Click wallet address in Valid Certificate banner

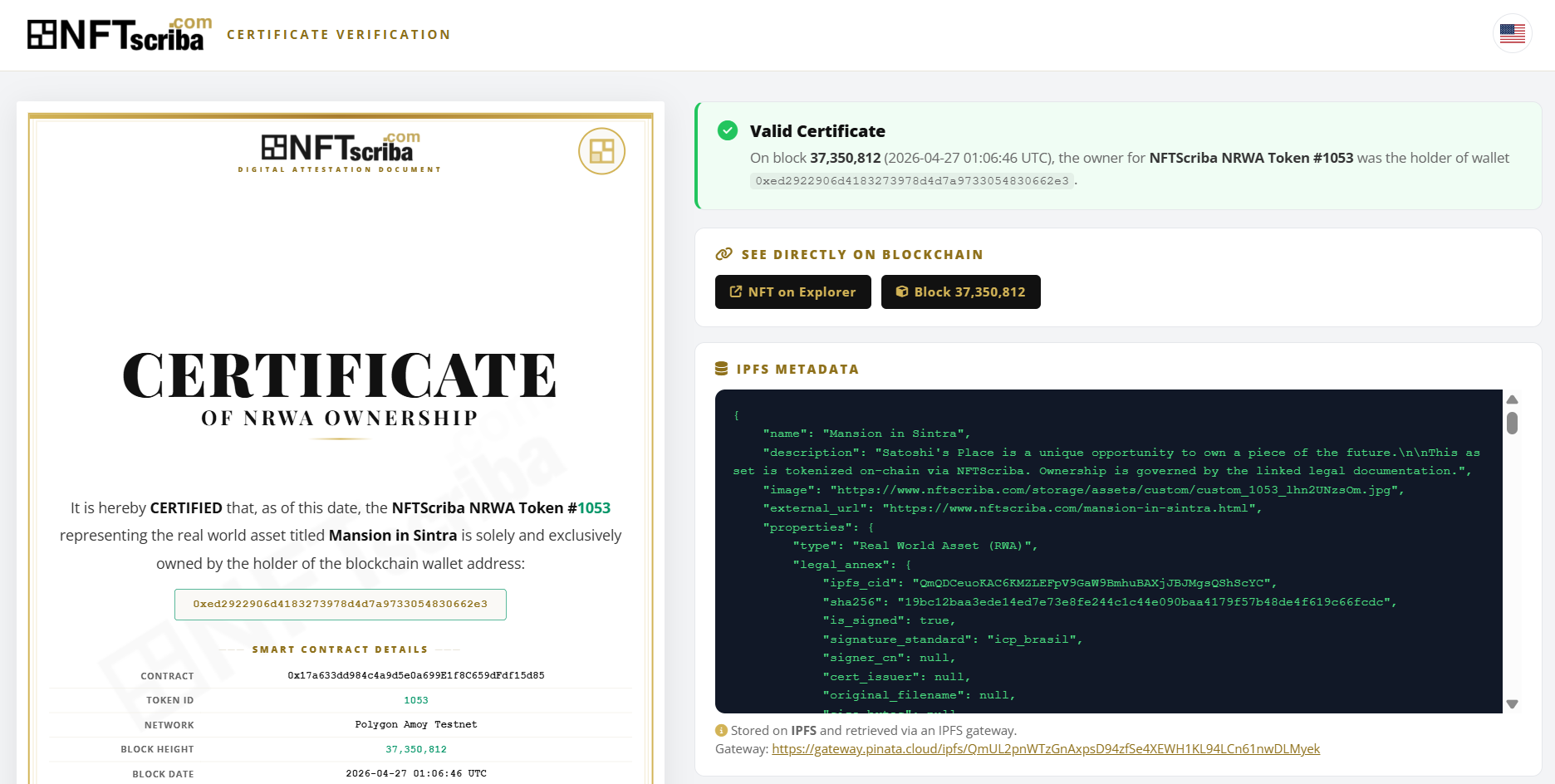click(x=912, y=181)
